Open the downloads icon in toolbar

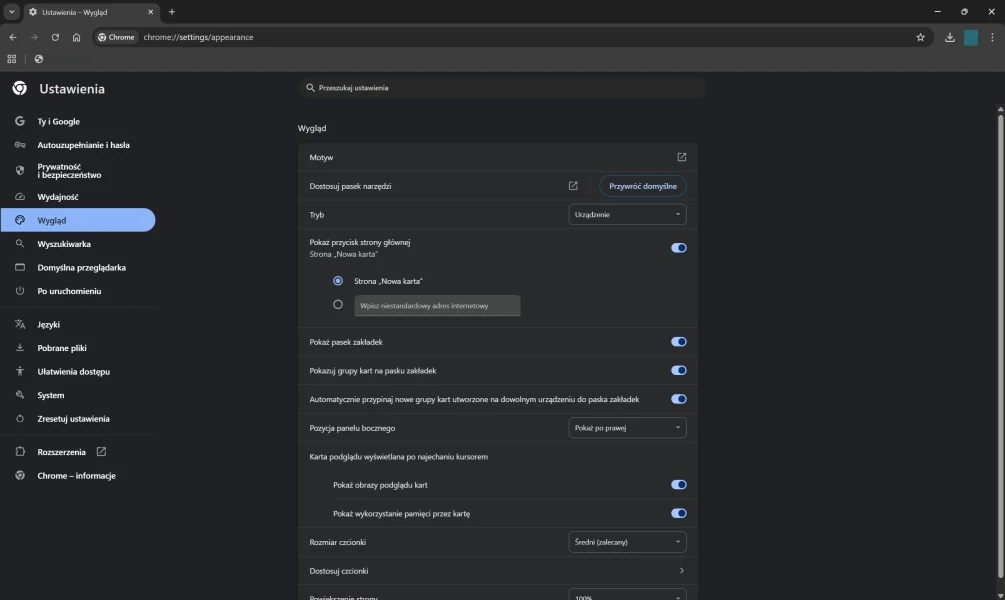pyautogui.click(x=949, y=37)
